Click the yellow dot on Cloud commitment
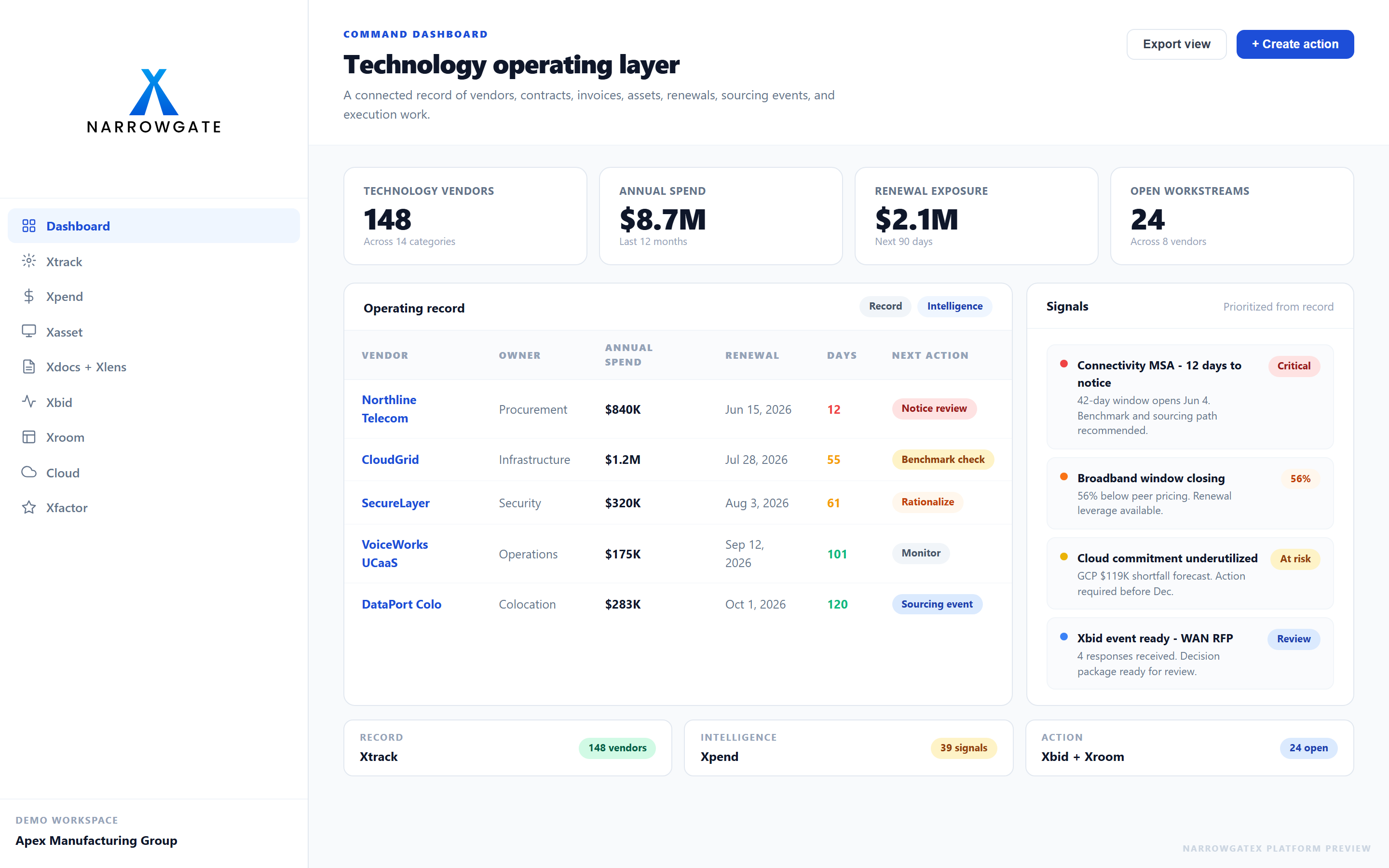Screen dimensions: 1389x868 click(1063, 556)
